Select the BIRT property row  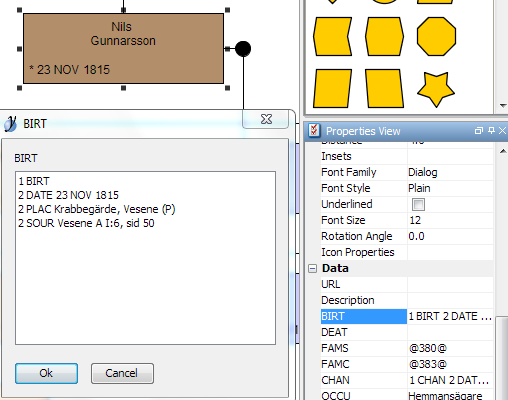click(407, 316)
